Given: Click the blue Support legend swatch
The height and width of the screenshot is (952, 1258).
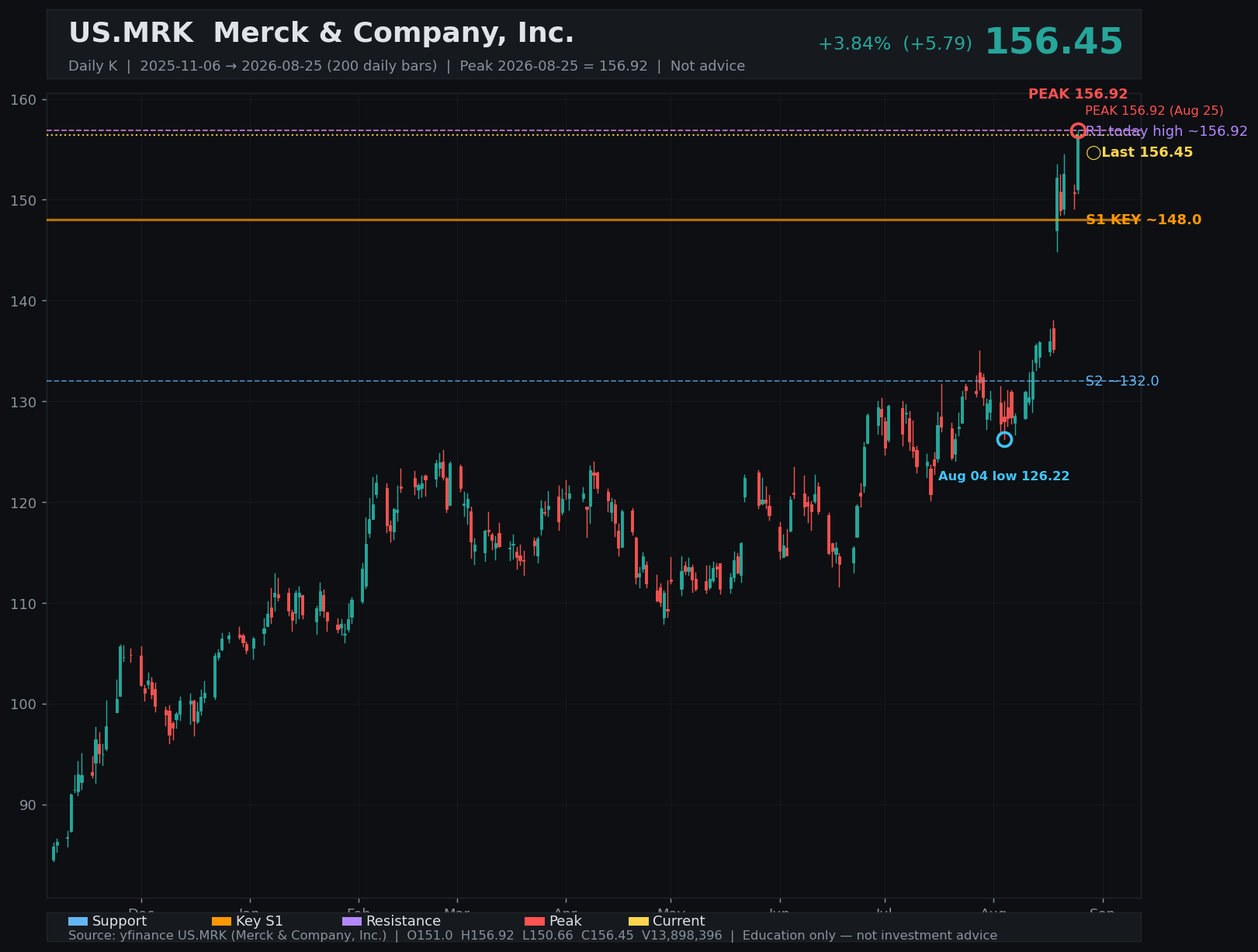Looking at the screenshot, I should point(78,922).
